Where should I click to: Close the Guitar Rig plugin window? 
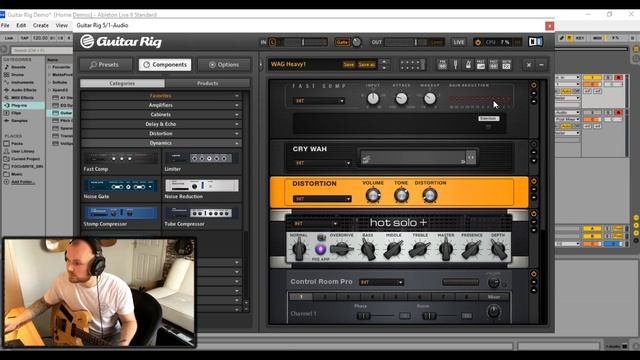(549, 26)
